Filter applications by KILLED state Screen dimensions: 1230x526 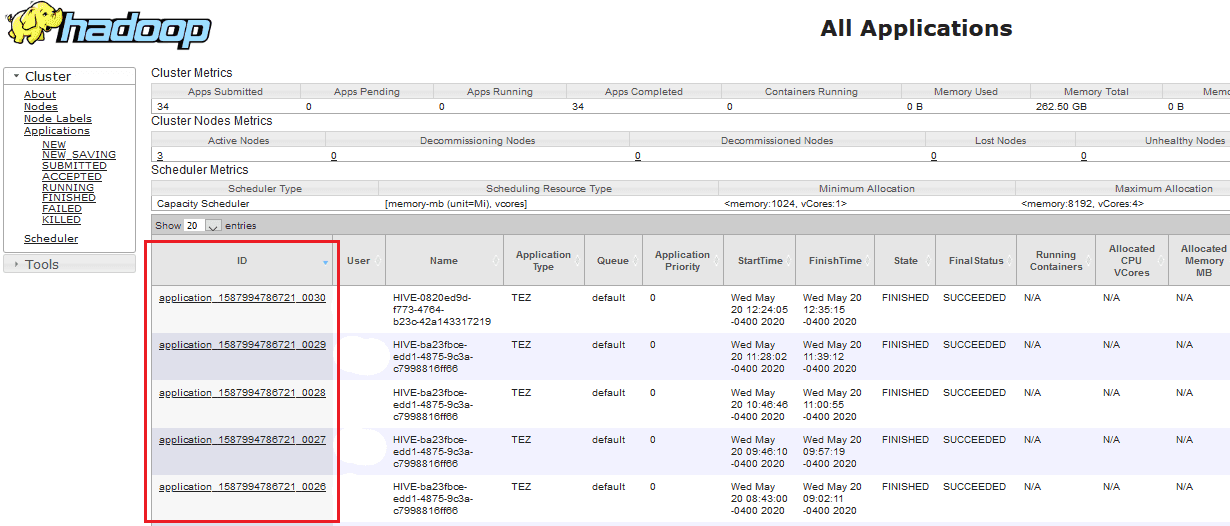[x=61, y=220]
